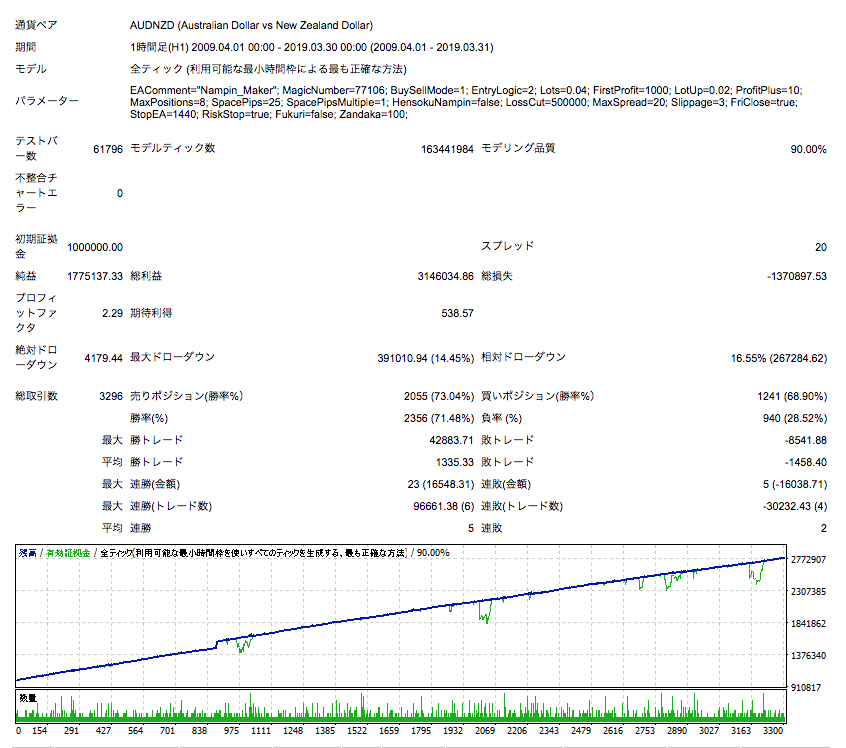
Task: Click the winning trades value 2356 (71.48%)
Action: pos(439,418)
